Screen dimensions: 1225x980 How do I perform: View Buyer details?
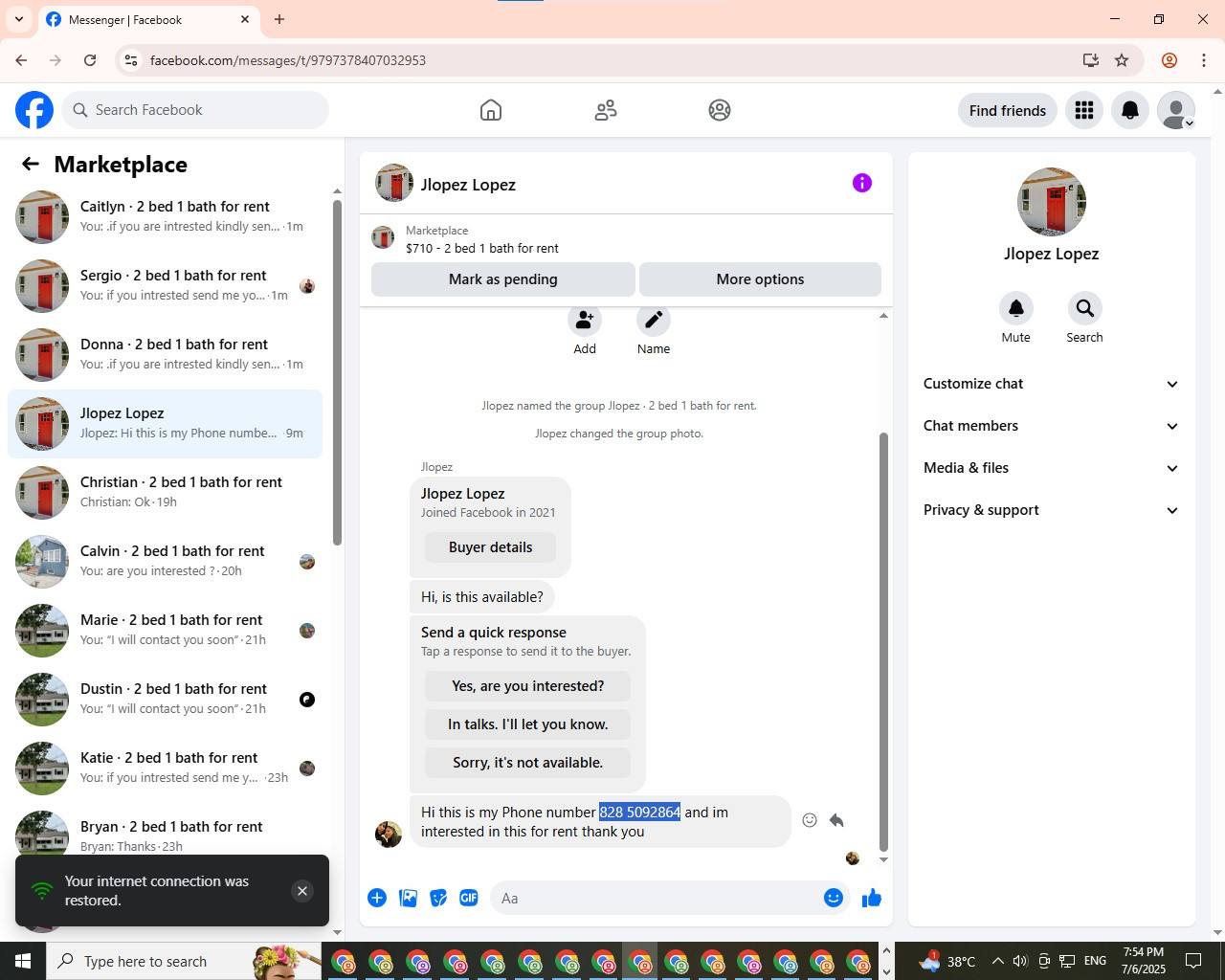pyautogui.click(x=491, y=547)
